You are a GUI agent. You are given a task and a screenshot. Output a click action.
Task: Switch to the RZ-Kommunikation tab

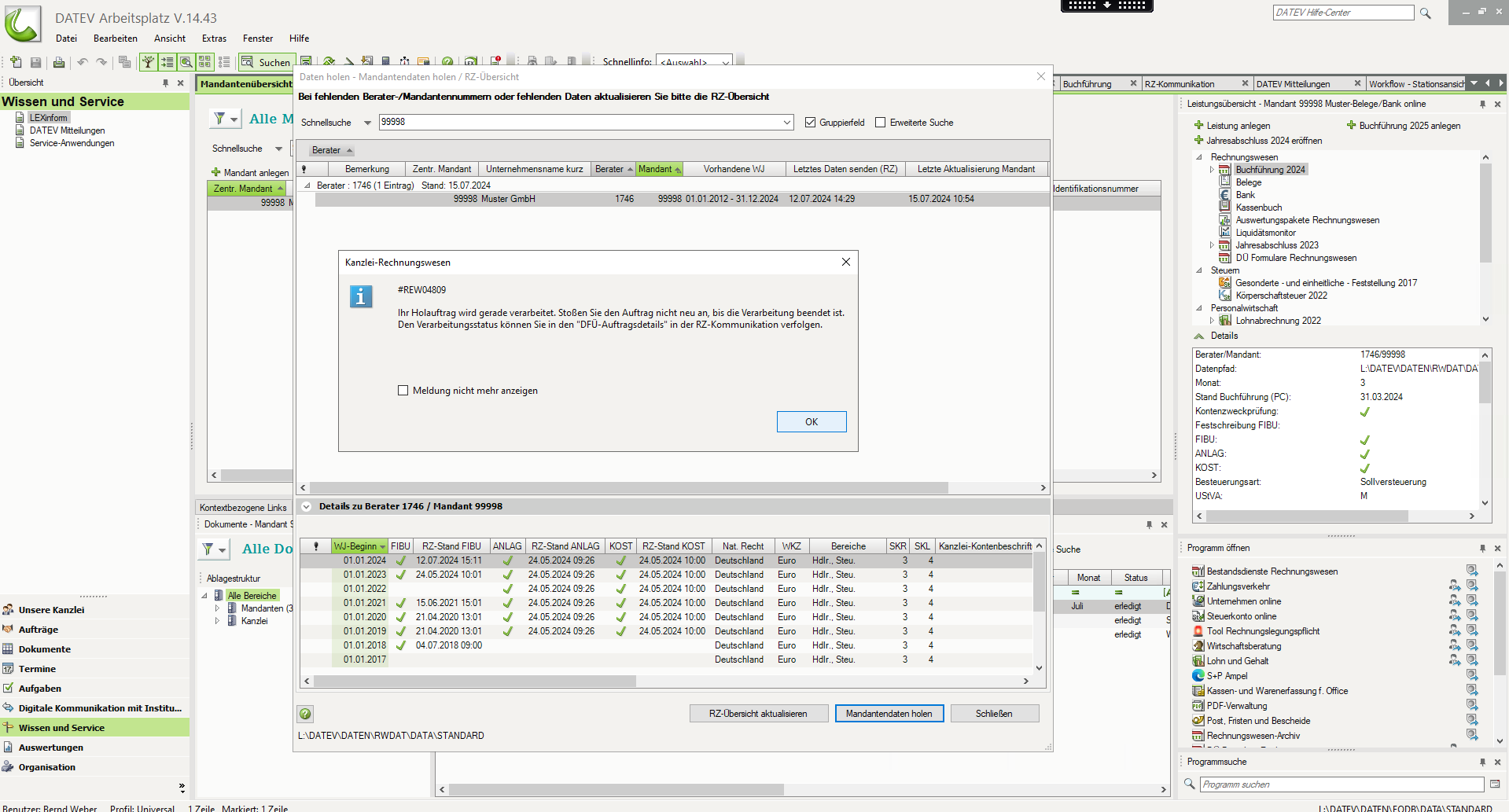pyautogui.click(x=1180, y=84)
